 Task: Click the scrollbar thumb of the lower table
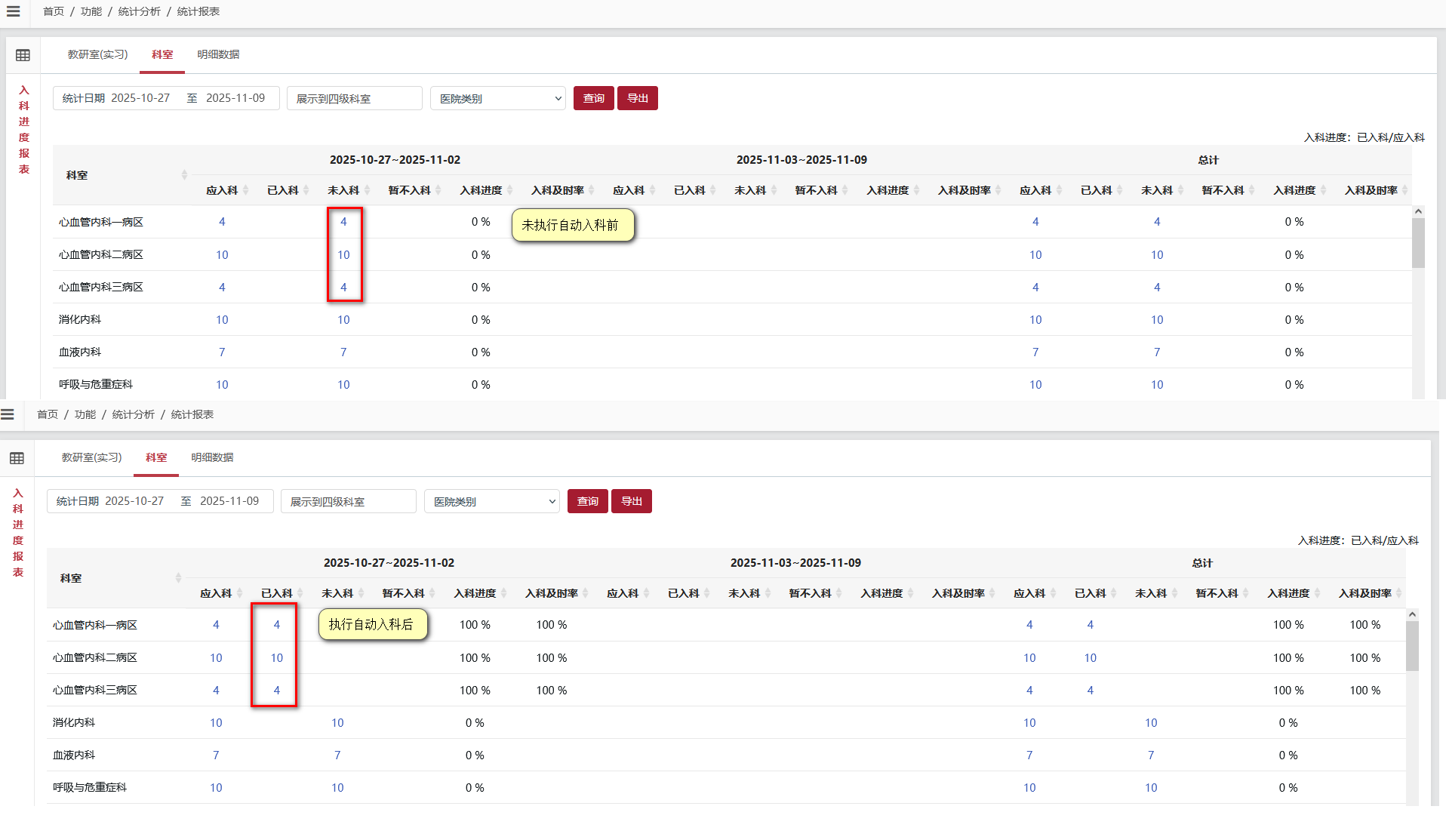click(x=1412, y=646)
